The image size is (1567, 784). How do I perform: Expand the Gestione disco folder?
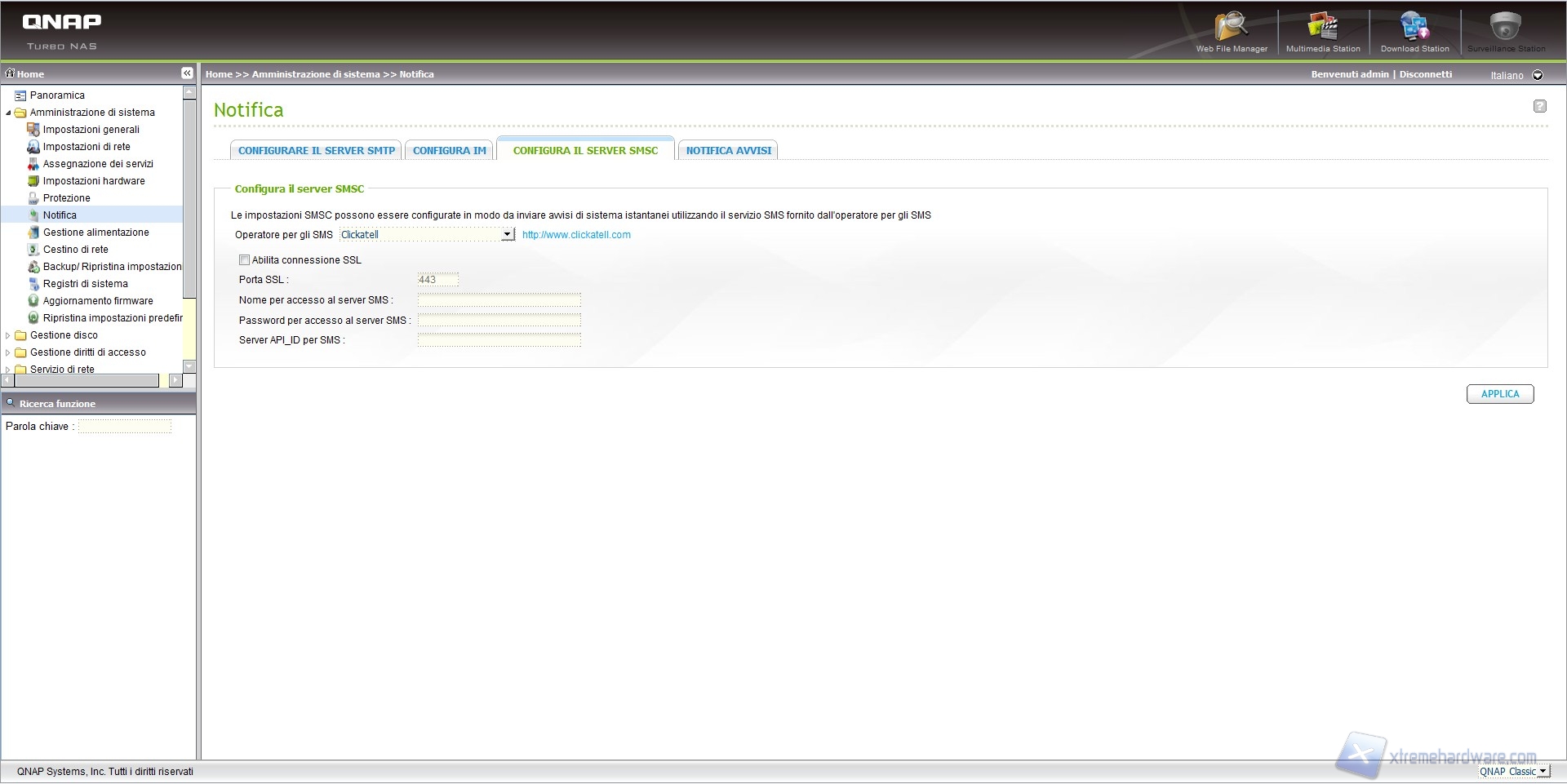(8, 335)
